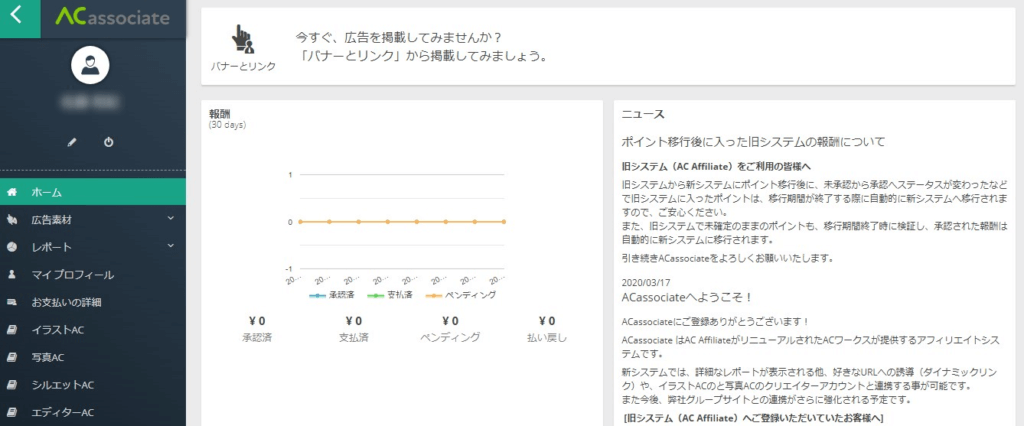Click the バナーとリンク label text
Image resolution: width=1024 pixels, height=426 pixels.
click(243, 67)
